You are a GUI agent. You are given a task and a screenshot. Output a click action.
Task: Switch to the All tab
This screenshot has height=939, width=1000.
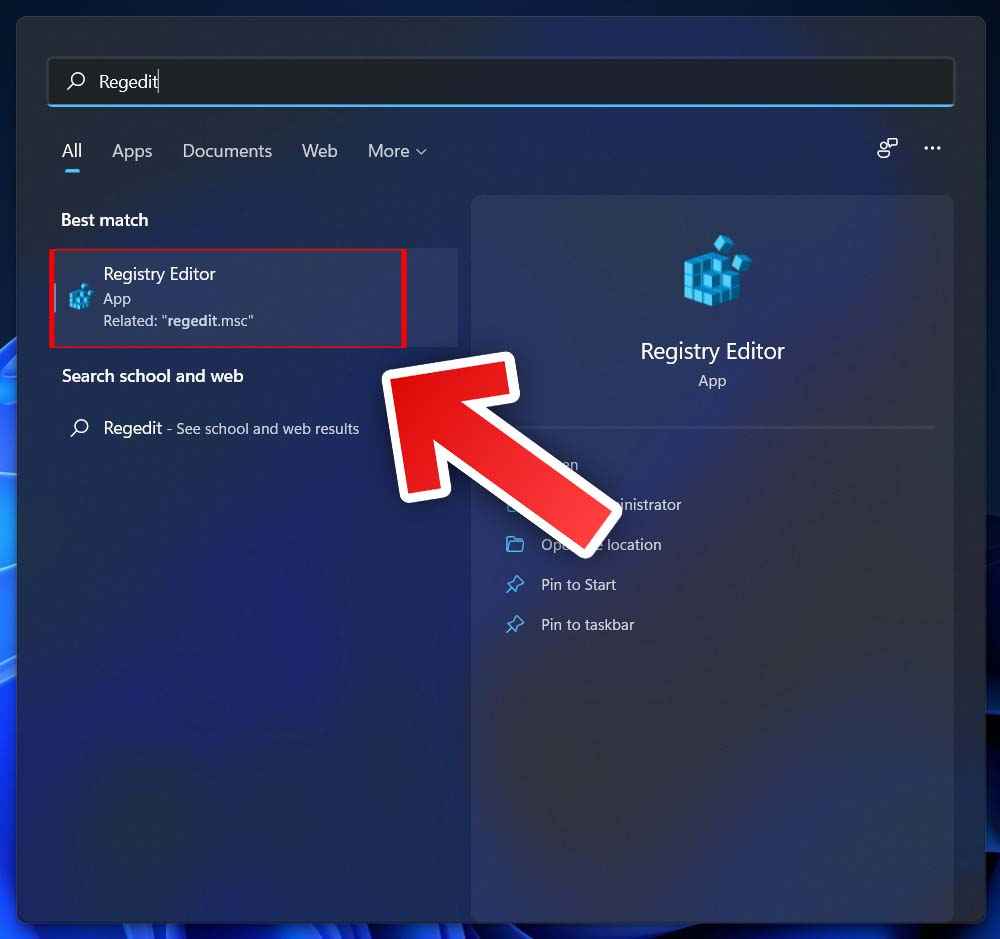(72, 151)
